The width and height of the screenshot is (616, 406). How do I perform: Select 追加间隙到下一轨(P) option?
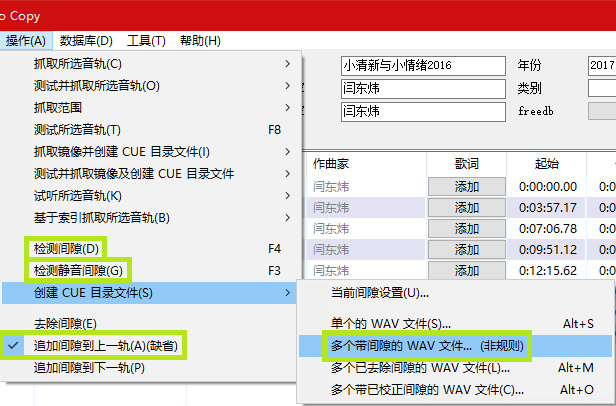(x=89, y=367)
